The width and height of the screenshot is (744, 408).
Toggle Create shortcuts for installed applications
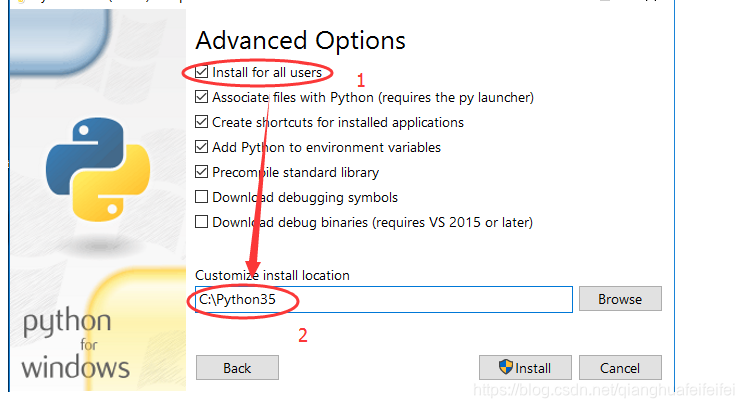[x=202, y=122]
